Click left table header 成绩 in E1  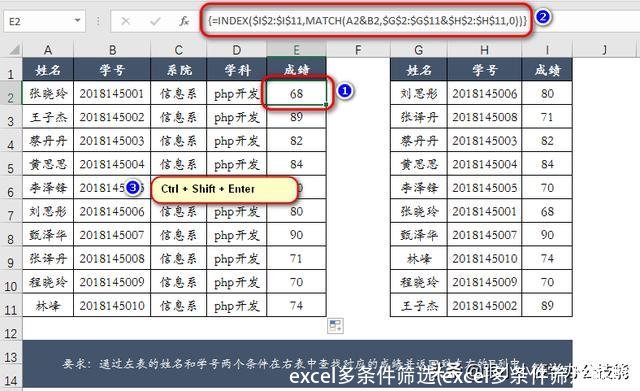(x=296, y=70)
